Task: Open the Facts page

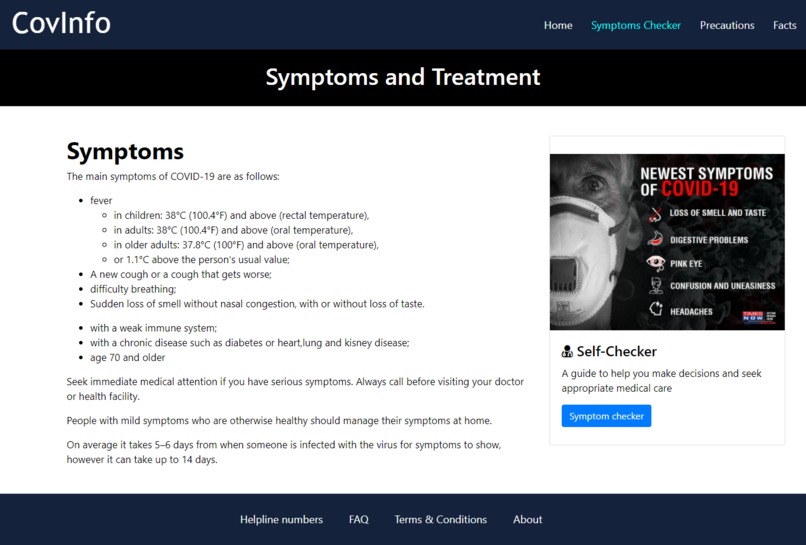Action: (784, 25)
